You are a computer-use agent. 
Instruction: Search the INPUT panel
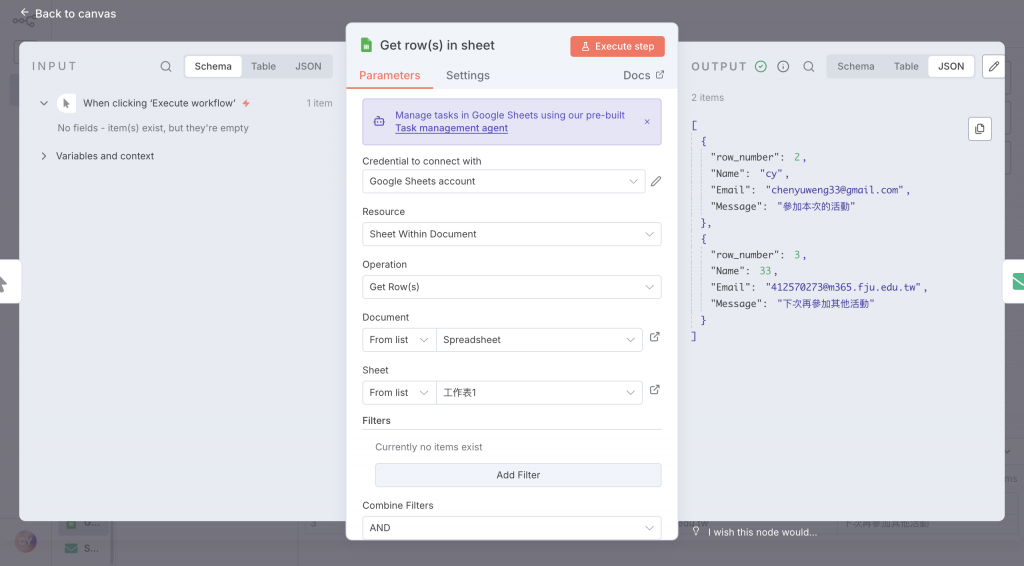pyautogui.click(x=166, y=67)
